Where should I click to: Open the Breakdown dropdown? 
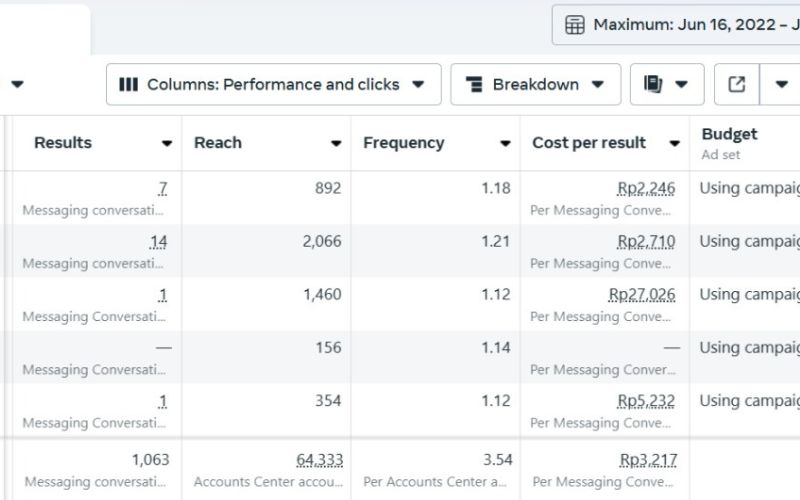(x=535, y=85)
